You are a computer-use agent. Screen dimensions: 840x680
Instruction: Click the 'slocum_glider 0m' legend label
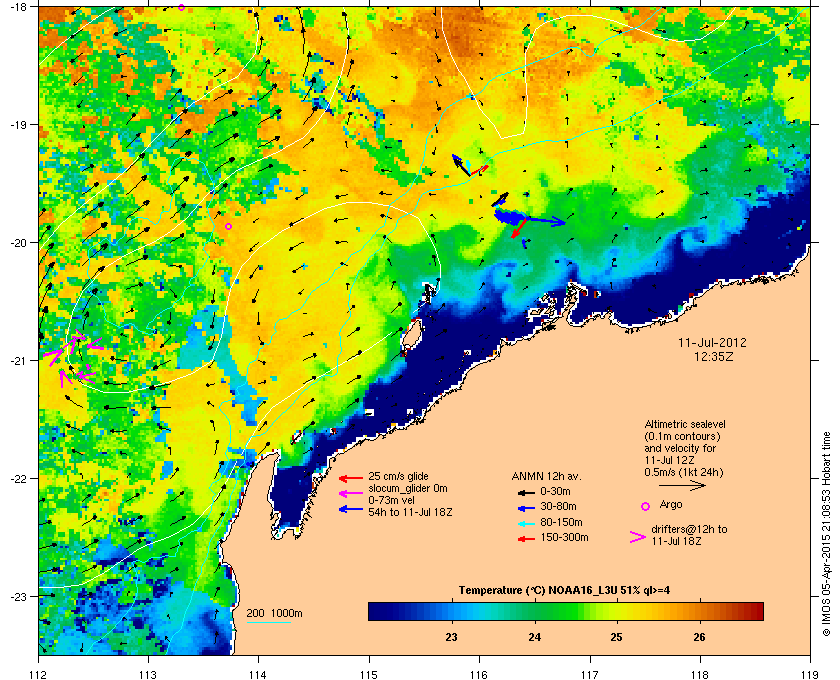pyautogui.click(x=408, y=488)
